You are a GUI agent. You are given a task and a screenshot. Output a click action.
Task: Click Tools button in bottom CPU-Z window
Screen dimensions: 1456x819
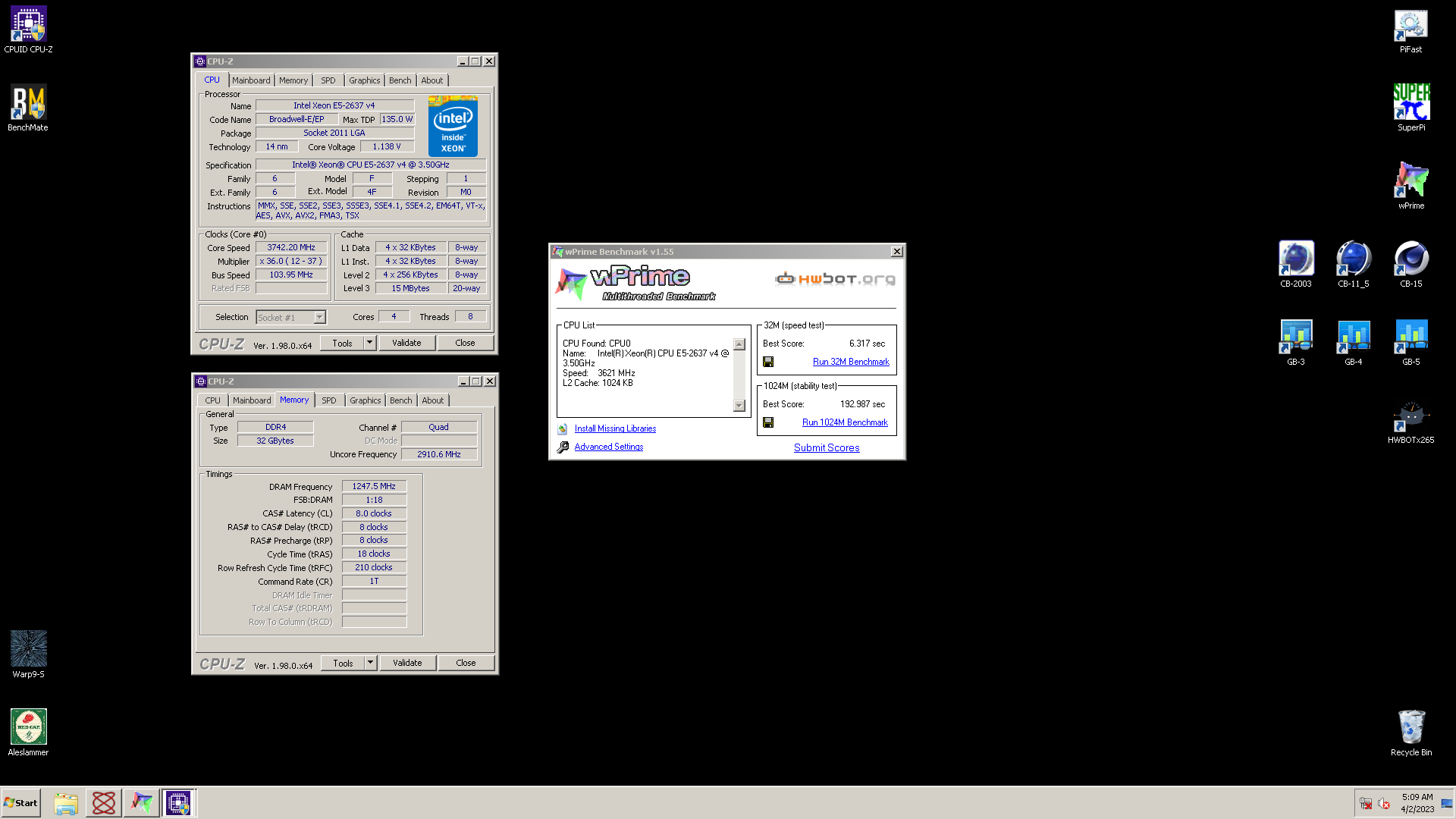[343, 663]
